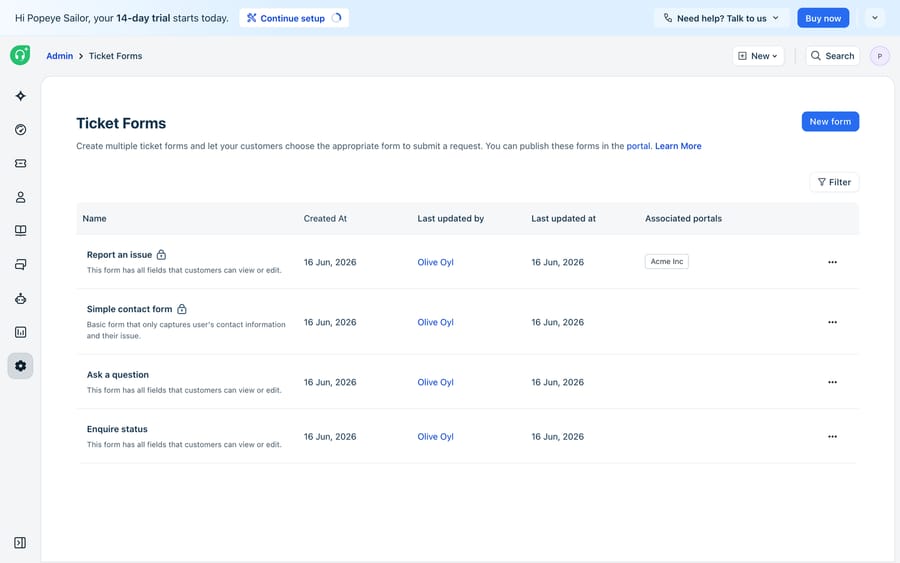Click the Acme Inc portal tag

666,262
